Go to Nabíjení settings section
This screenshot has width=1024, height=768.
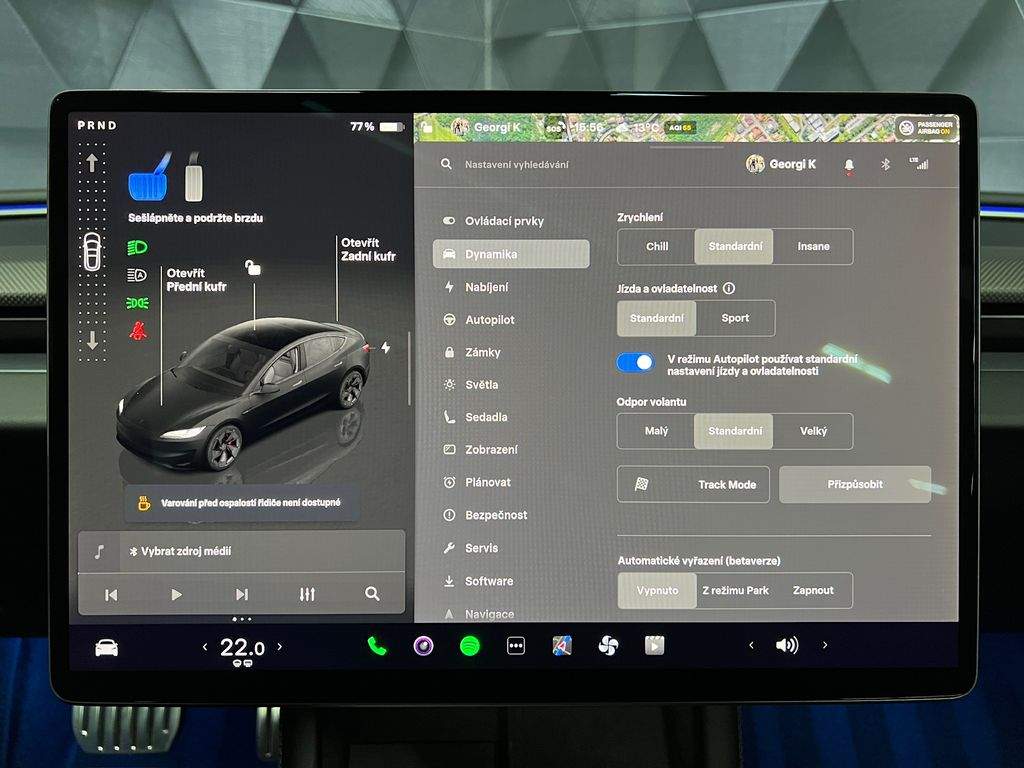pos(486,287)
